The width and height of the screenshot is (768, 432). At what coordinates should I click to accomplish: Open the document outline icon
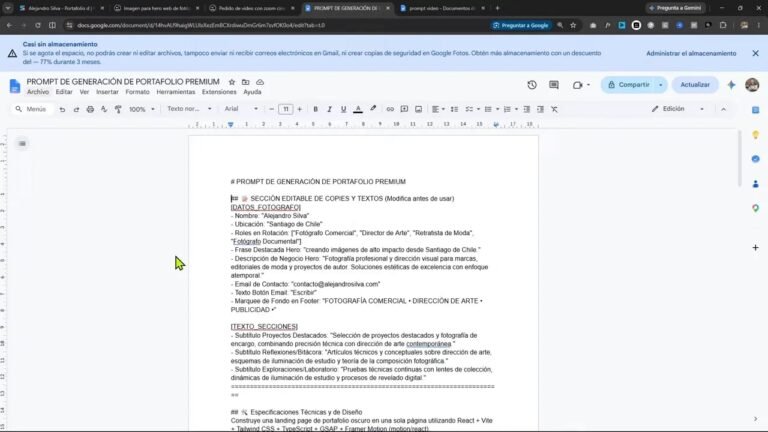coord(22,144)
